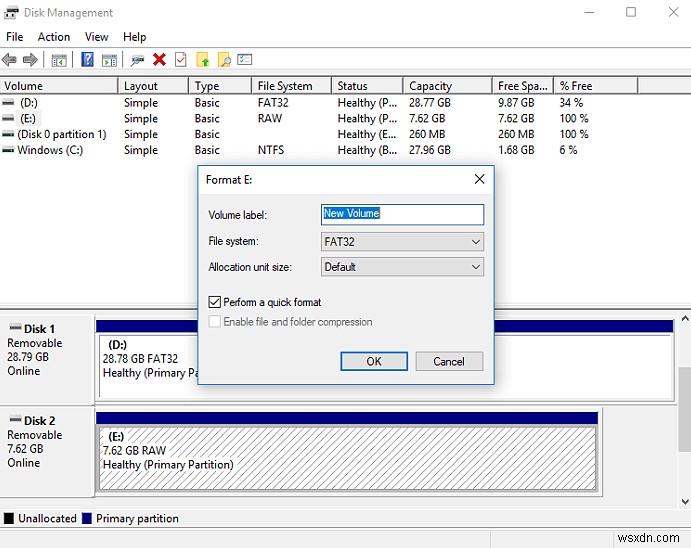Click the 28.77 GB capacity cell
The height and width of the screenshot is (548, 691).
(x=430, y=103)
